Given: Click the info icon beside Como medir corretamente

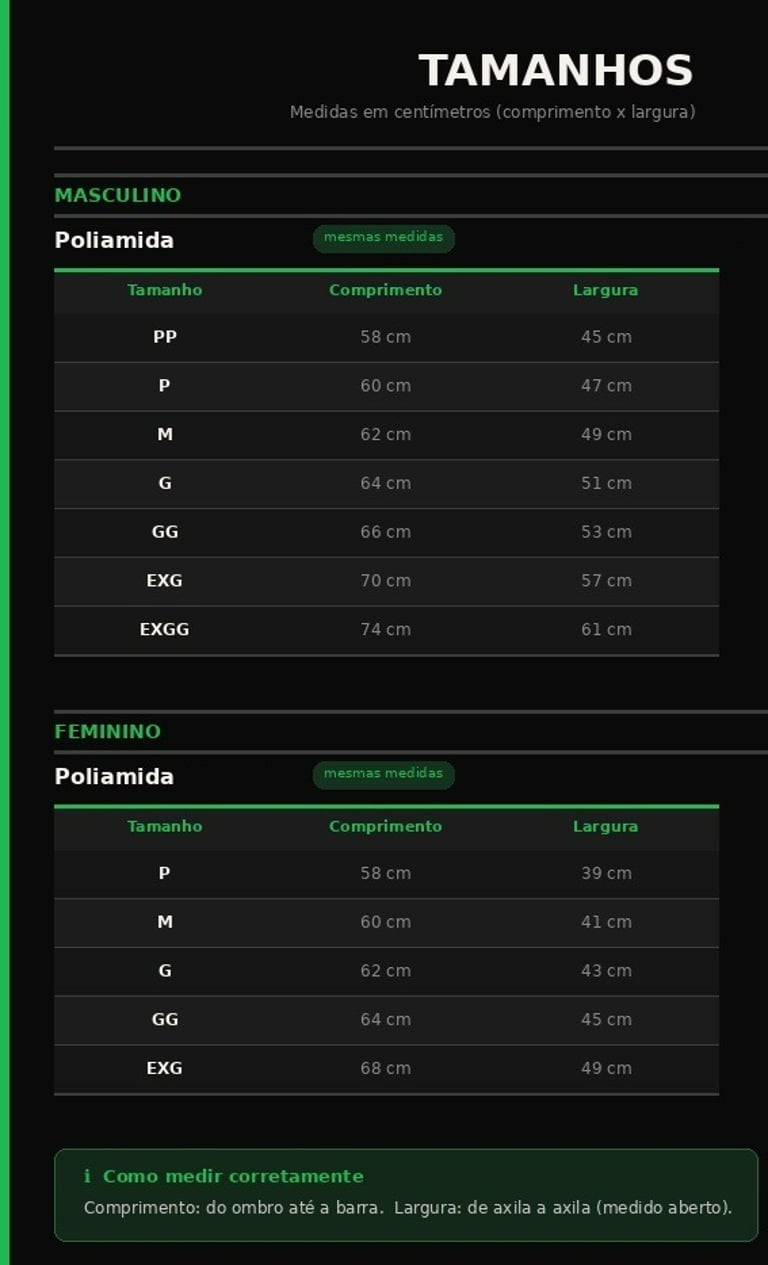Looking at the screenshot, I should (87, 1177).
